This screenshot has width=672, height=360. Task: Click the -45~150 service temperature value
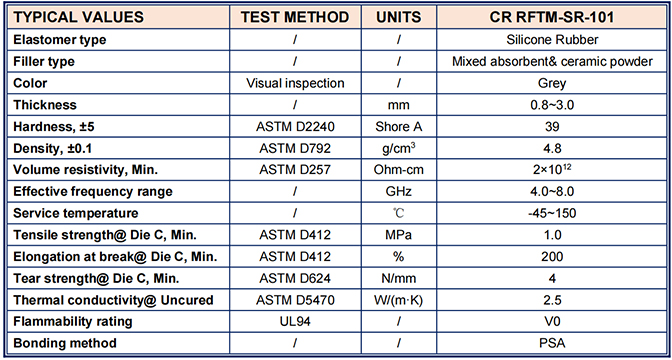[x=552, y=213]
